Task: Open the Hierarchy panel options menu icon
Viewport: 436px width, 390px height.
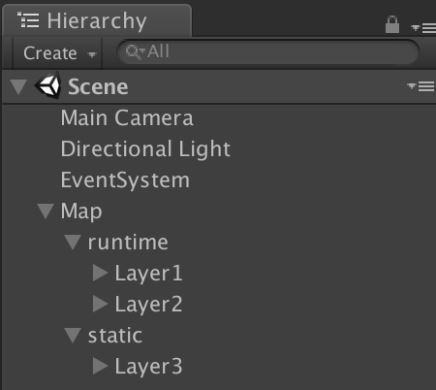Action: [x=423, y=28]
